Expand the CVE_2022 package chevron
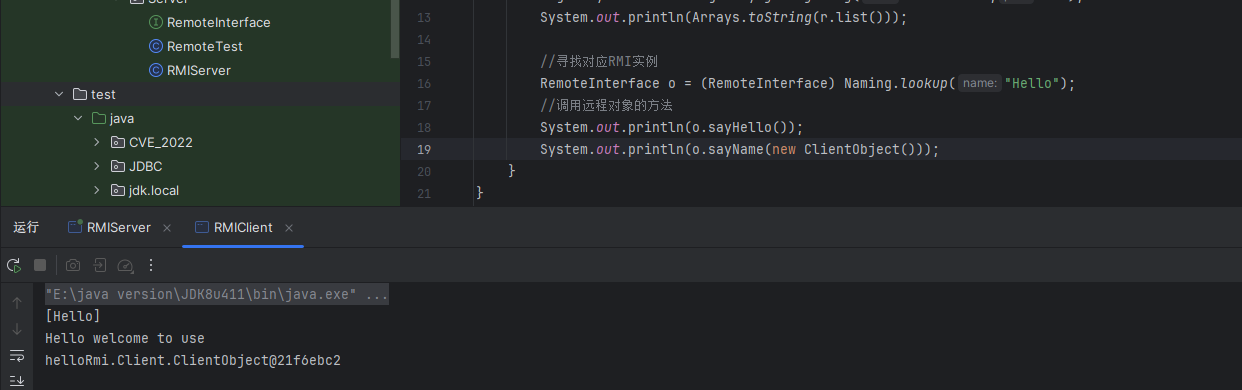The width and height of the screenshot is (1242, 390). point(97,142)
